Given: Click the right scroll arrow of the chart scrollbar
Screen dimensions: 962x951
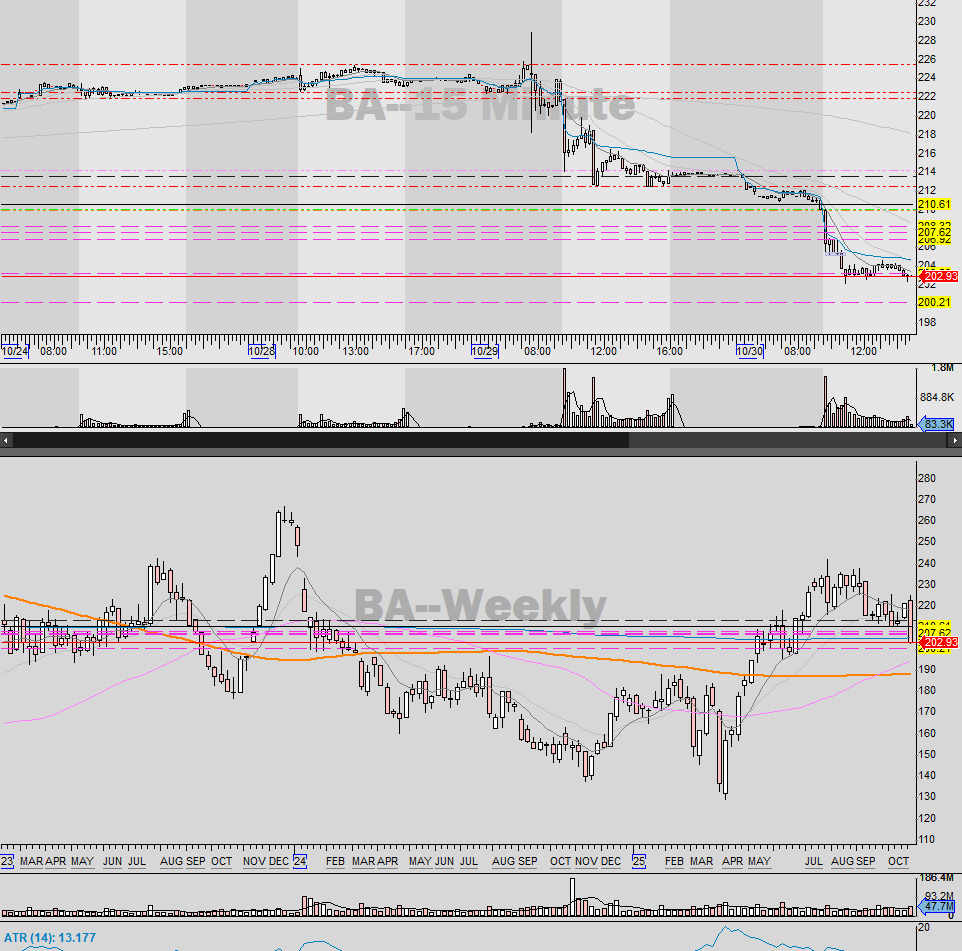Looking at the screenshot, I should click(955, 440).
